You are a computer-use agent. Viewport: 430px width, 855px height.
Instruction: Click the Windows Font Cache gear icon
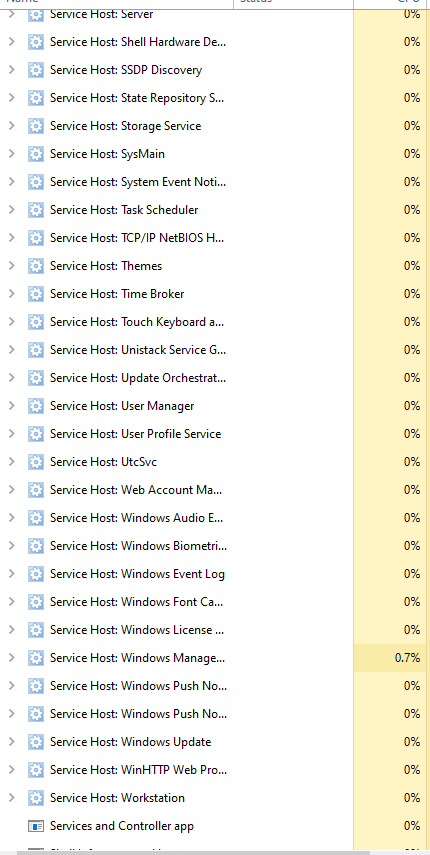pos(35,601)
